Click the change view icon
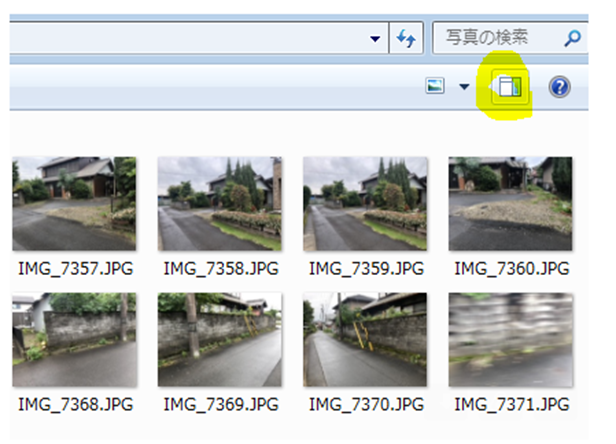Viewport: 616px width, 444px height. point(435,87)
